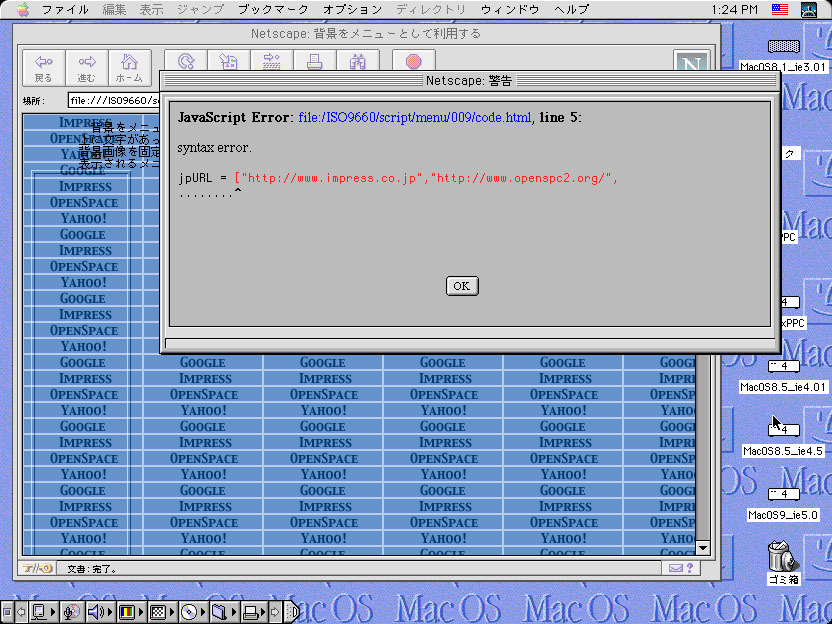832x624 pixels.
Task: Go forward with the 進む toolbar button
Action: (x=86, y=68)
